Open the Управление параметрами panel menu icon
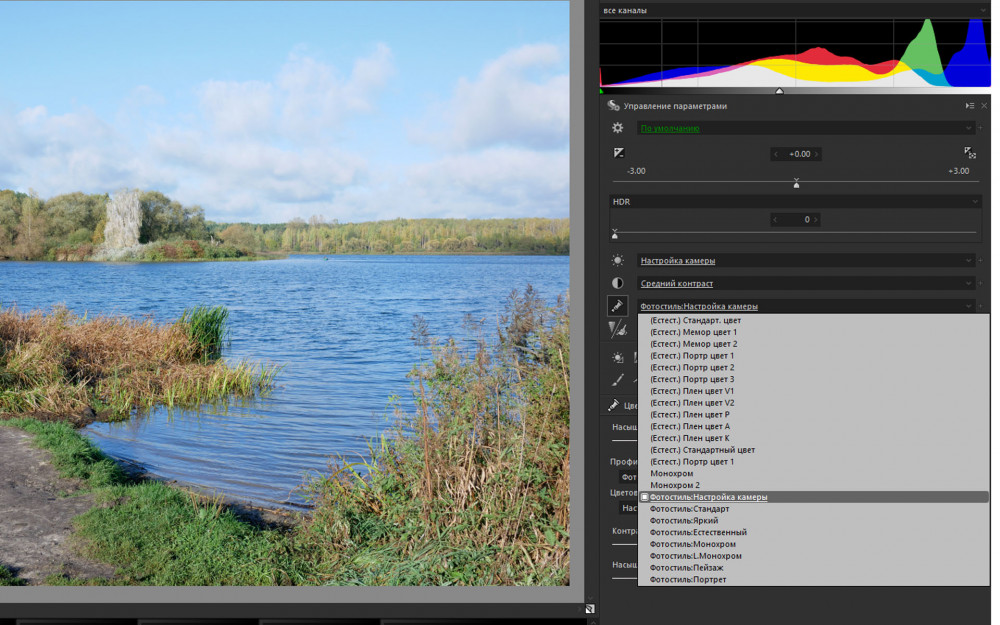 [969, 105]
